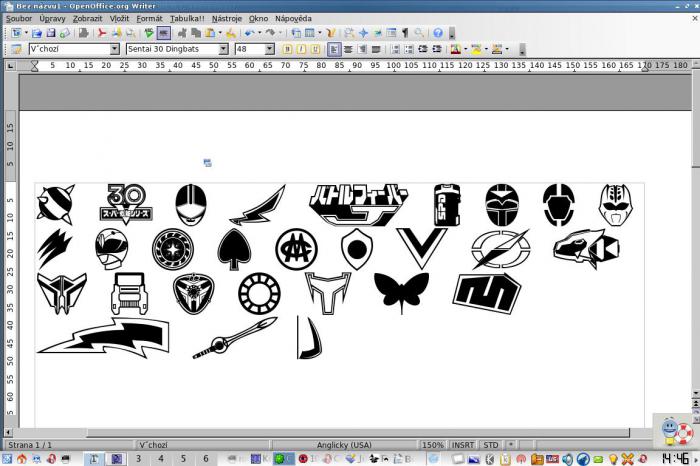700x466 pixels.
Task: Apply Highlighting color swatch
Action: [x=476, y=49]
